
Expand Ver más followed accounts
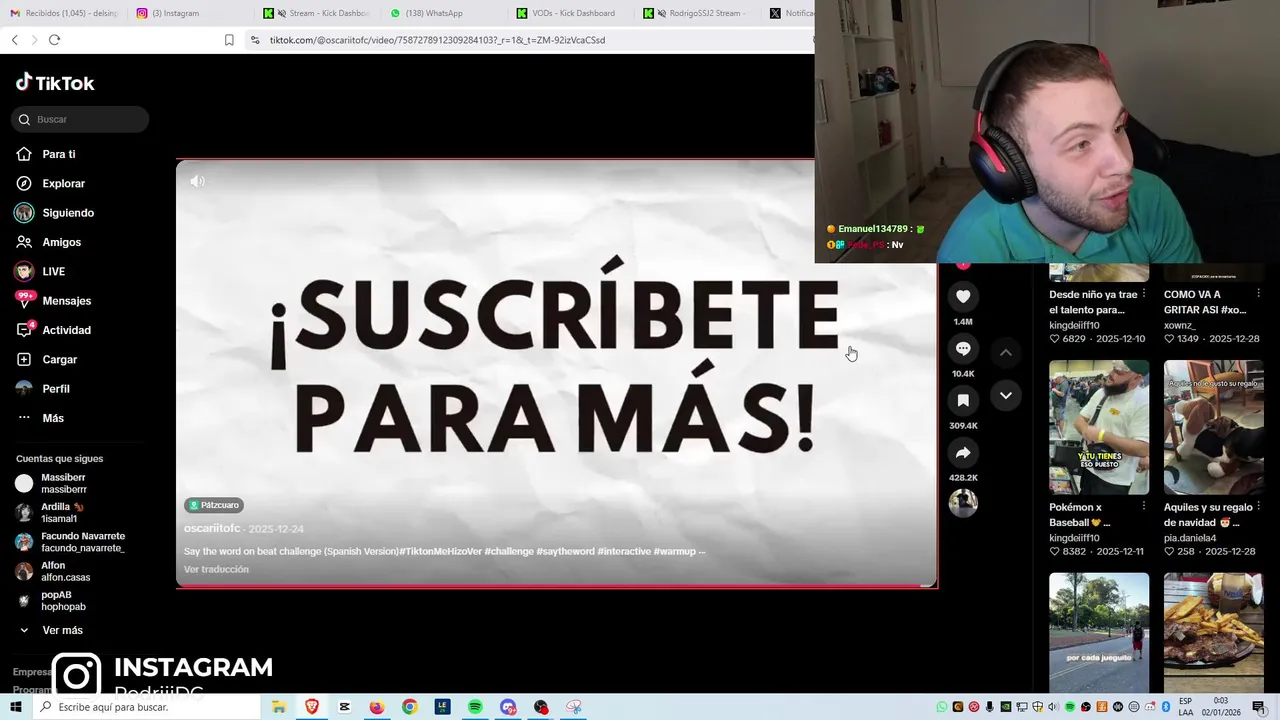[50, 630]
